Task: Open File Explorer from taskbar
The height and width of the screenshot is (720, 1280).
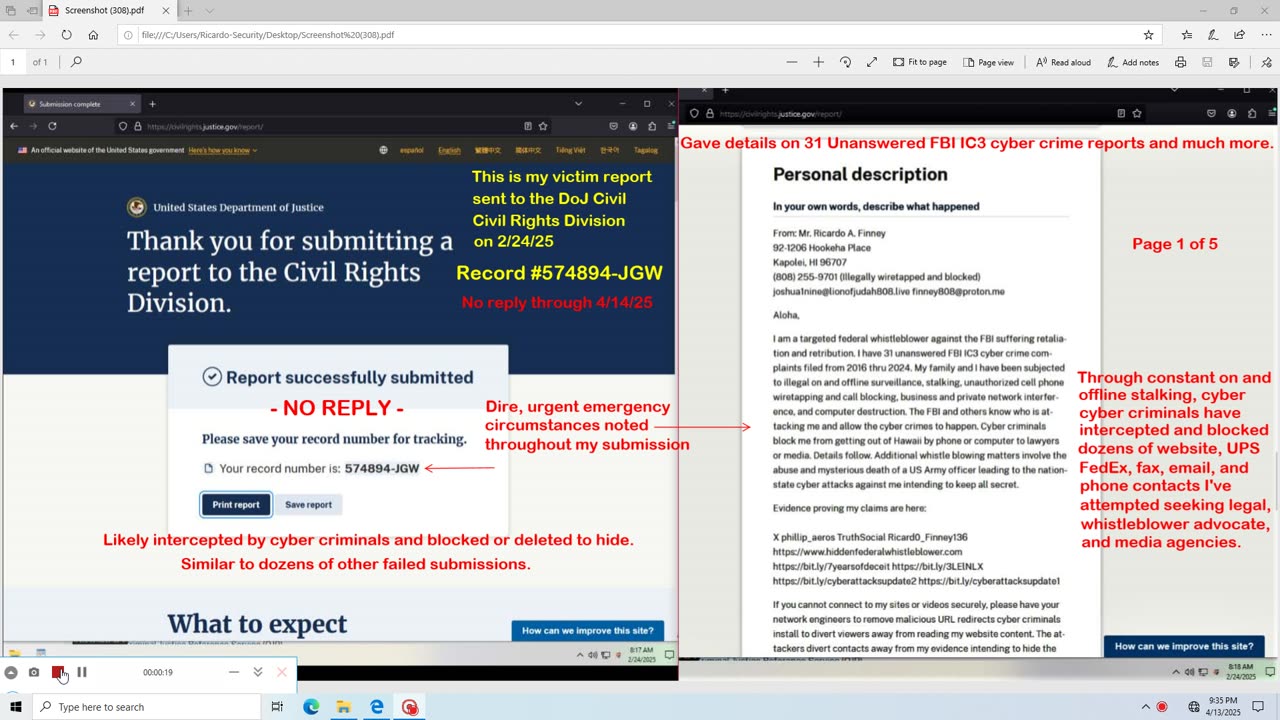Action: (x=343, y=707)
